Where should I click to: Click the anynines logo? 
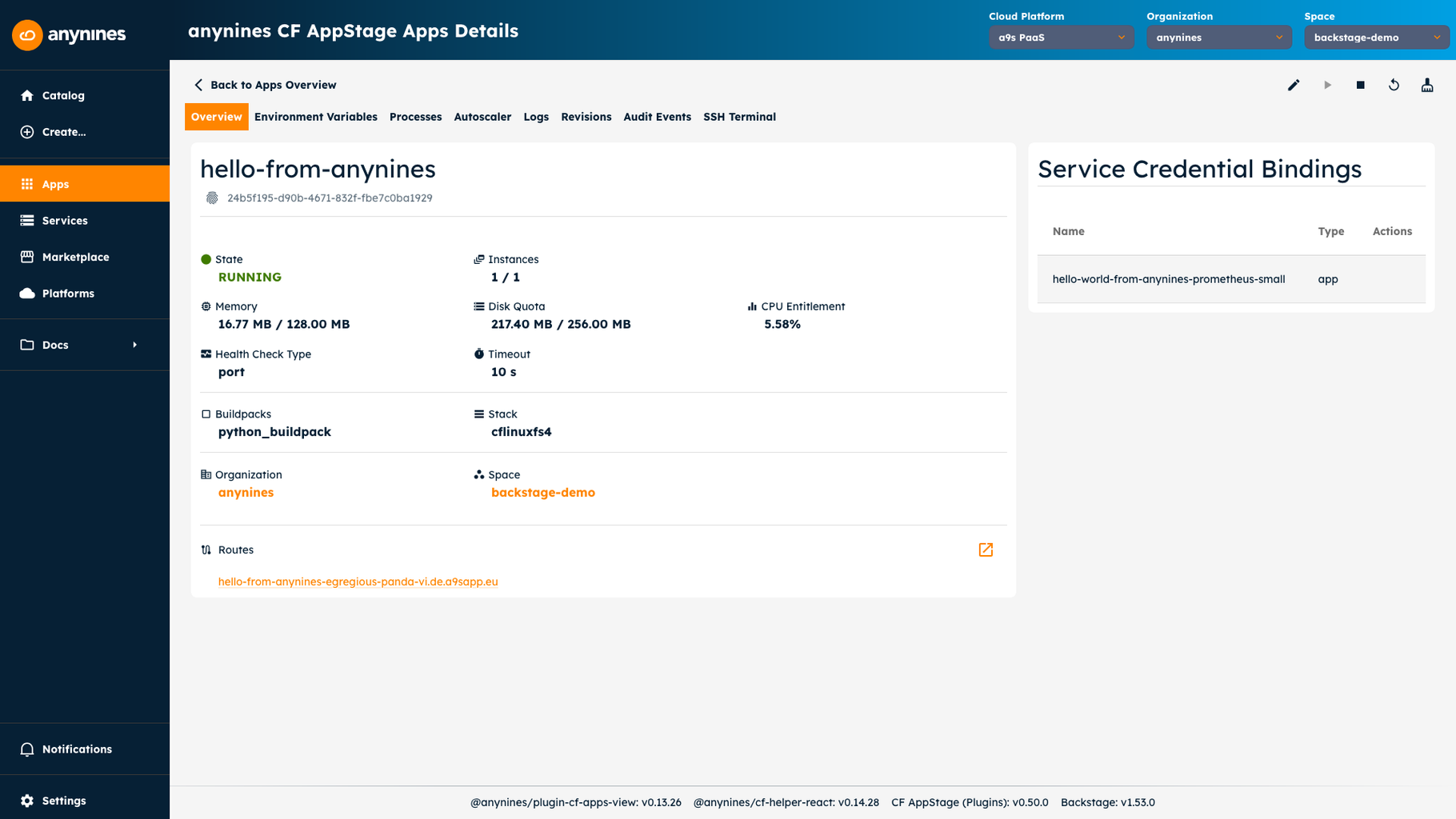[69, 34]
